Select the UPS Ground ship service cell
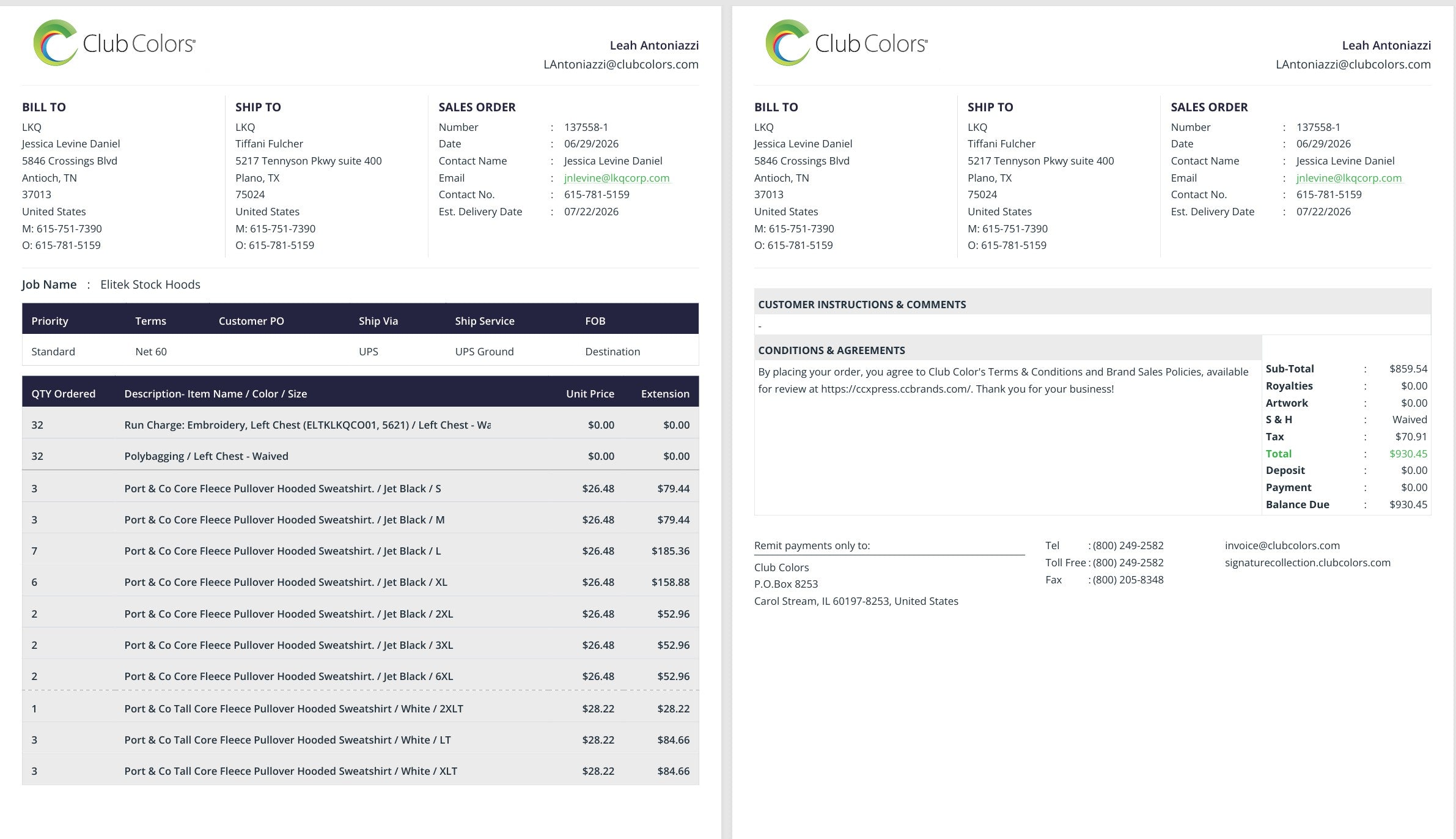This screenshot has height=839, width=1456. [484, 352]
